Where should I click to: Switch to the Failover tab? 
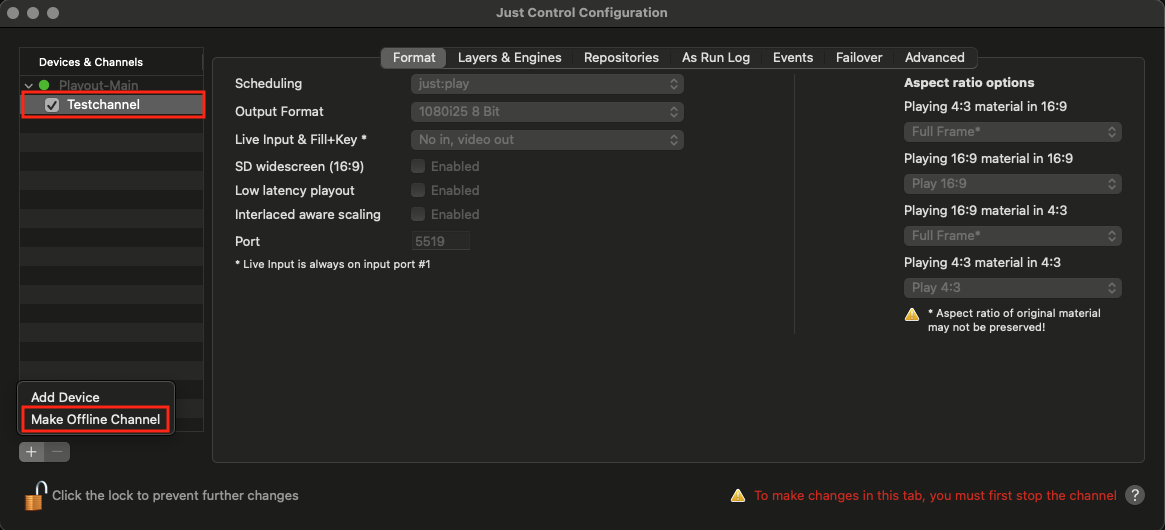(x=859, y=57)
